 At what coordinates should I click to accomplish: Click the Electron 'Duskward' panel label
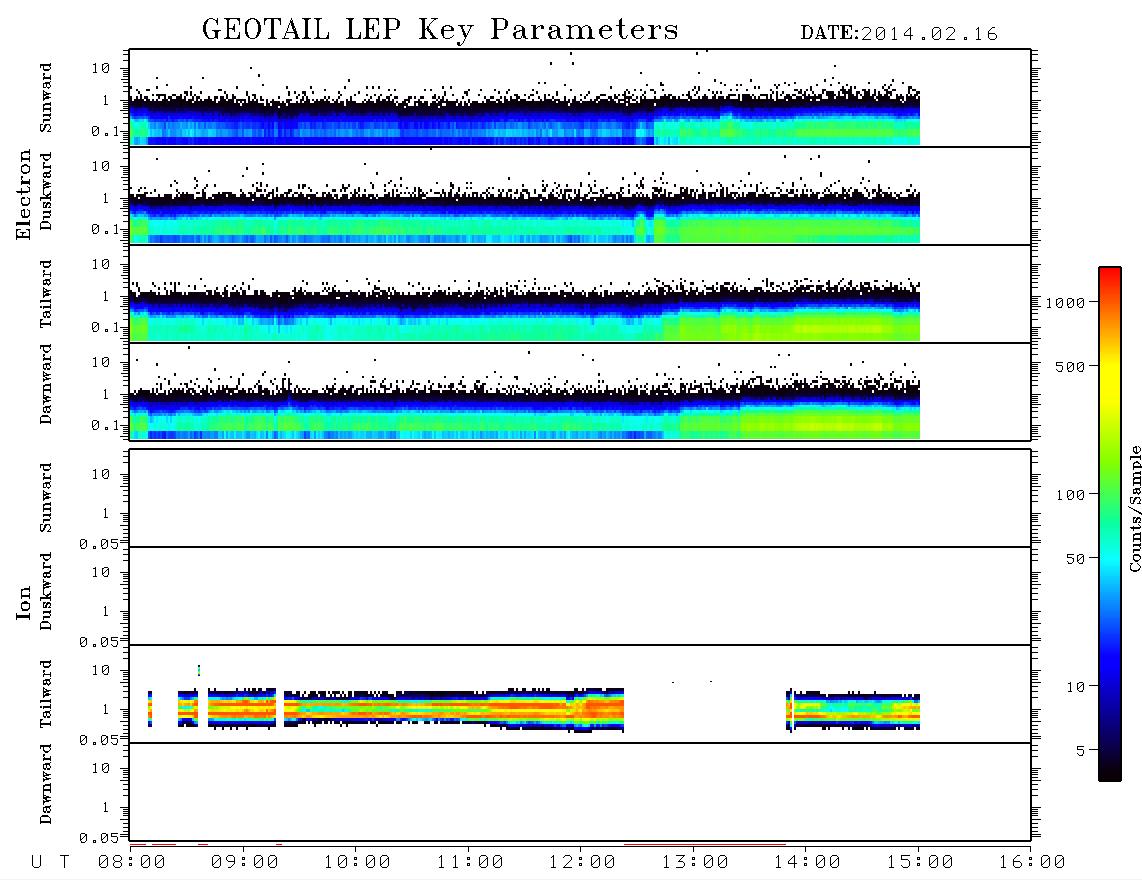click(x=46, y=191)
